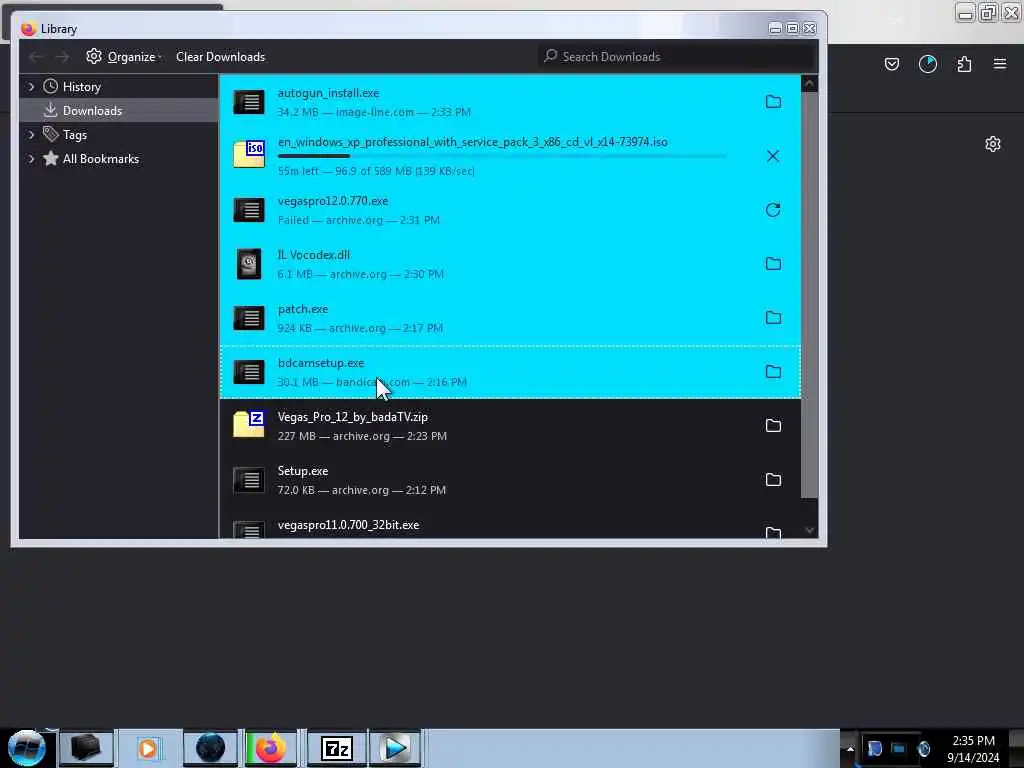Select the Vegas_Pro_12_by_badaTV.zip entry
Viewport: 1024px width, 768px height.
510,426
